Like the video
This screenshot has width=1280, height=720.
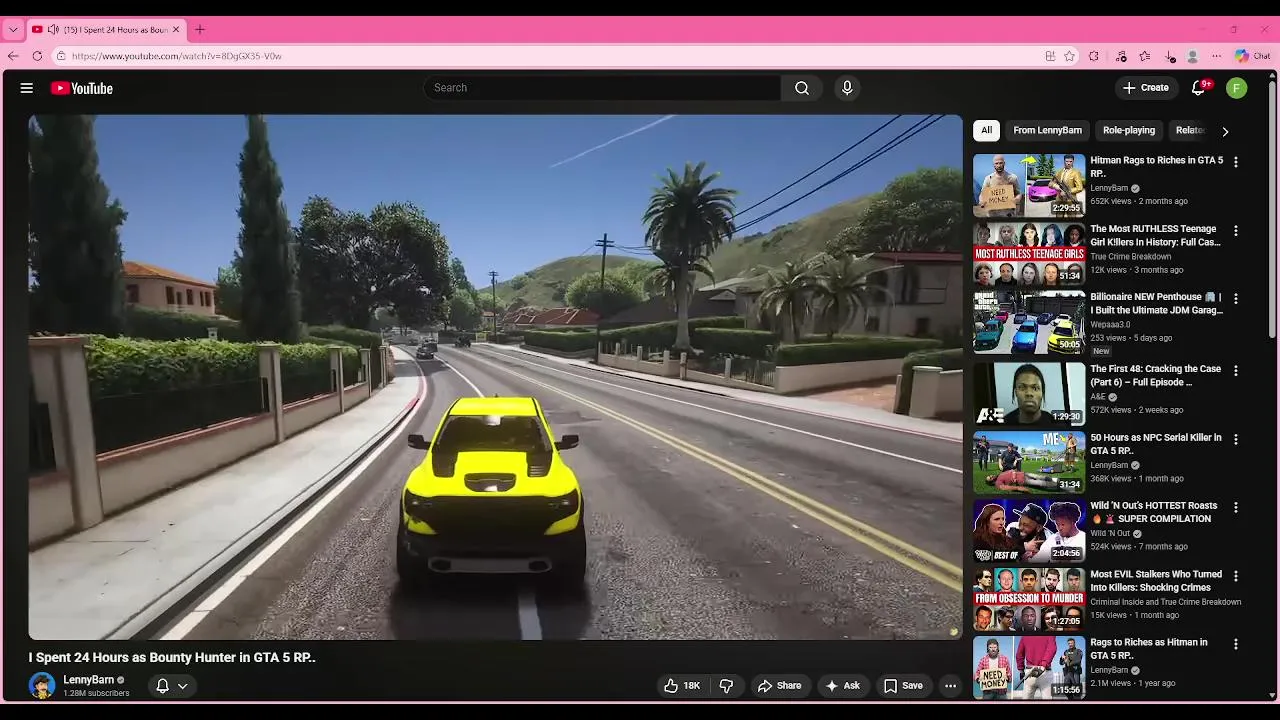click(682, 686)
